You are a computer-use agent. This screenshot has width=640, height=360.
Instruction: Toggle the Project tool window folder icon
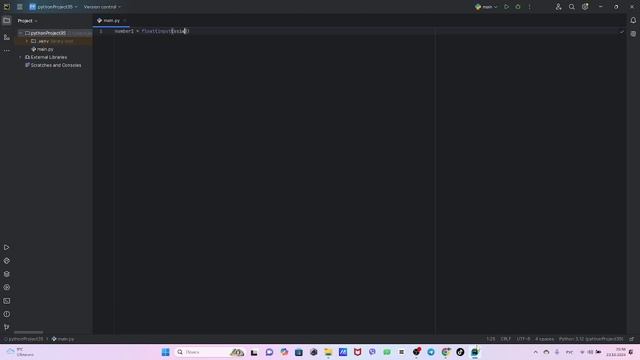click(x=7, y=20)
